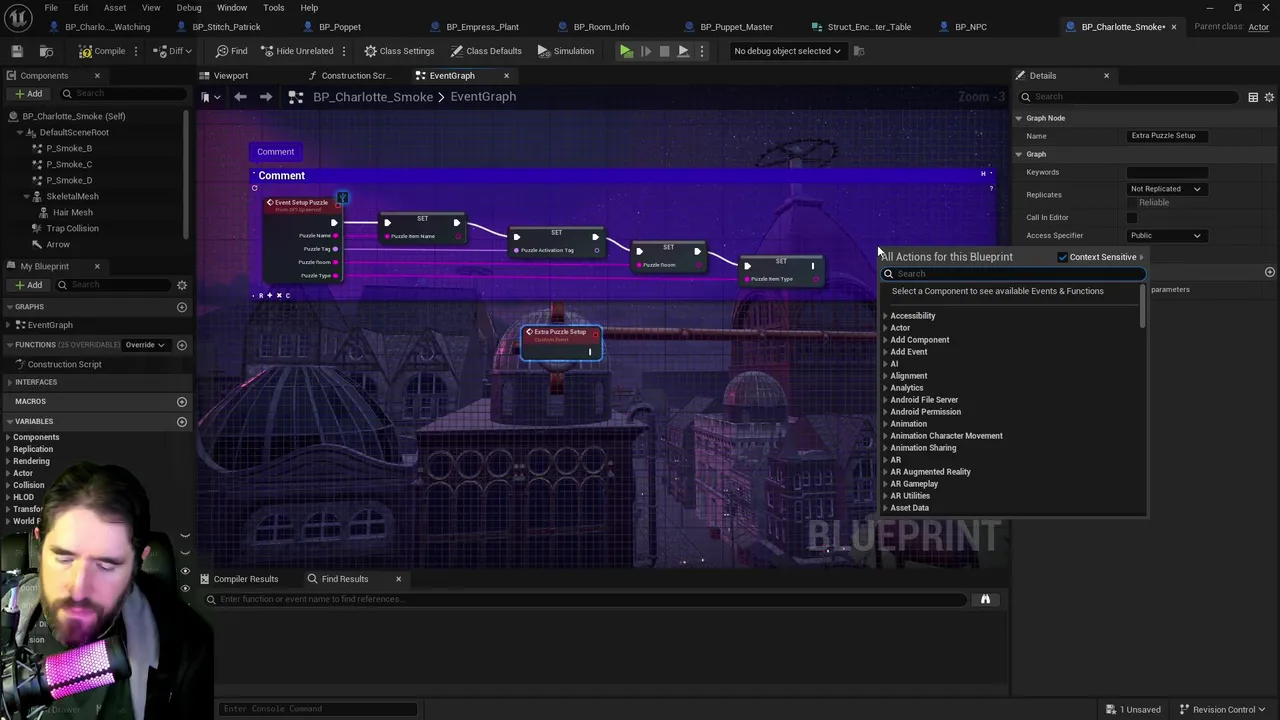
Task: Open the Asset menu
Action: point(115,7)
